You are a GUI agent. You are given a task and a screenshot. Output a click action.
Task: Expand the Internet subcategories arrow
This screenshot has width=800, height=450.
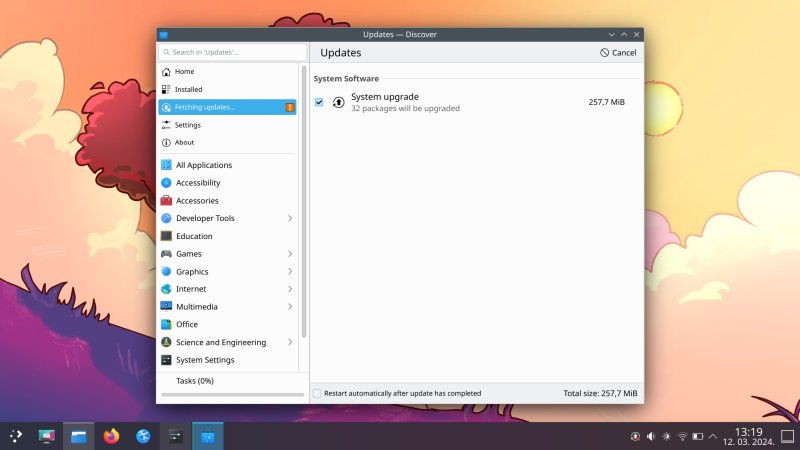click(x=290, y=289)
